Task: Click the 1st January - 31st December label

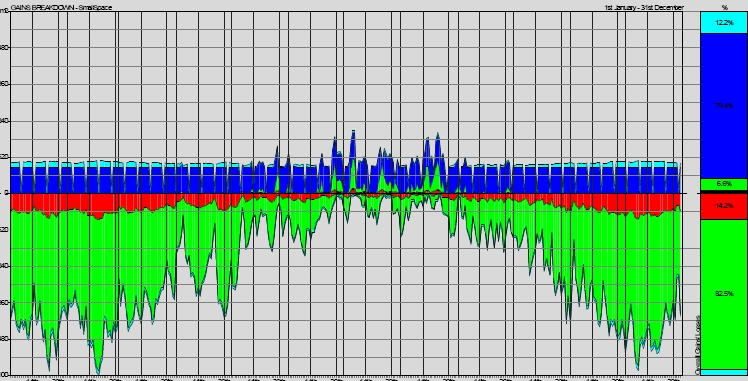Action: tap(644, 7)
